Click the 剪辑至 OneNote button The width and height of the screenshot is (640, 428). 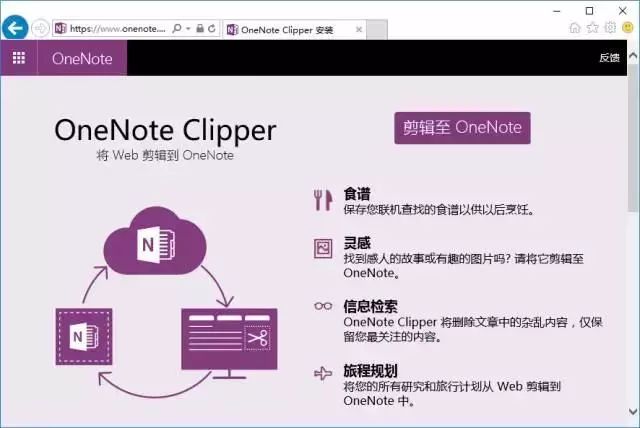coord(462,128)
